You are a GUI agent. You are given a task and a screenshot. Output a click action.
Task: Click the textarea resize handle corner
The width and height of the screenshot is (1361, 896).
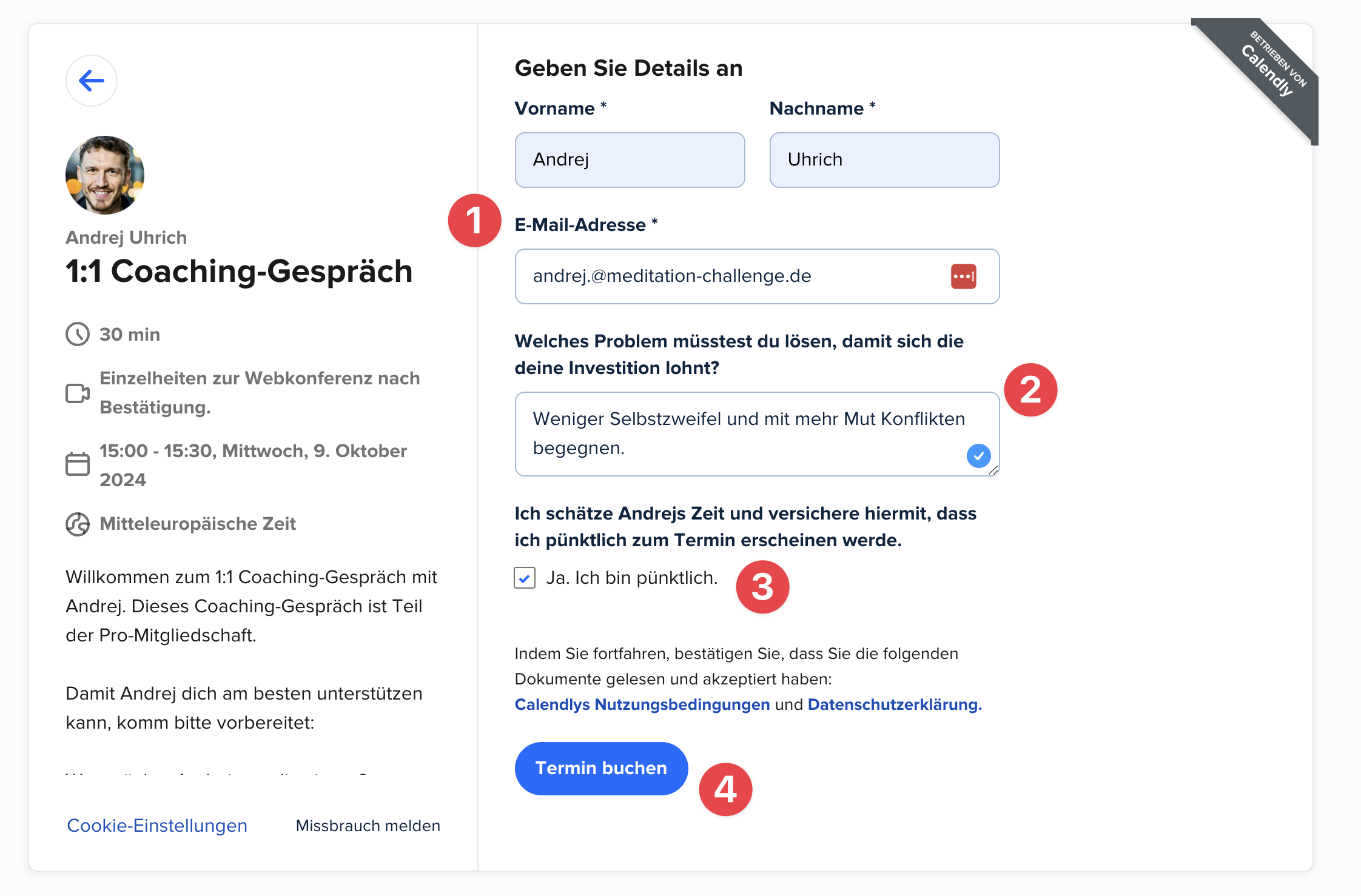[993, 470]
